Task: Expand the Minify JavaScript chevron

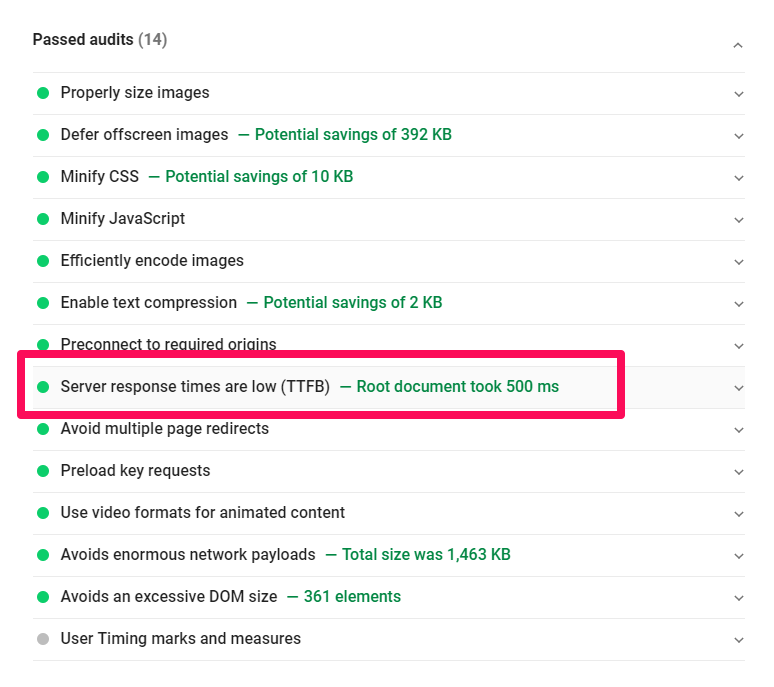Action: pos(738,220)
